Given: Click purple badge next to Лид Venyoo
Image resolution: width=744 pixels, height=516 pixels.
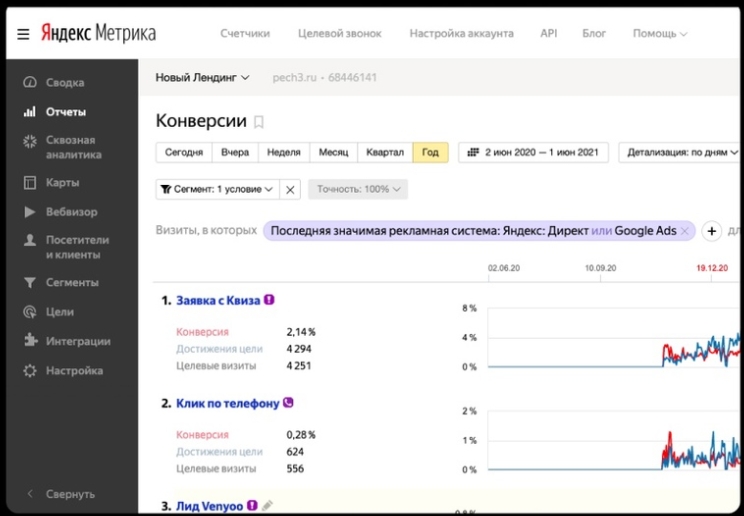Looking at the screenshot, I should [252, 506].
